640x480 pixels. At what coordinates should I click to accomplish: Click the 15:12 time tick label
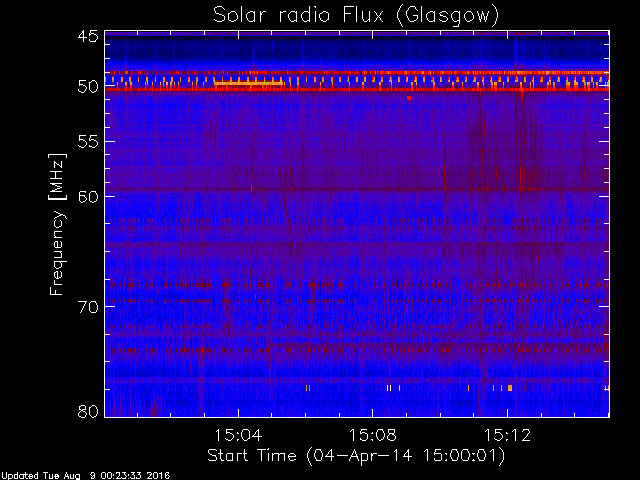tap(507, 436)
